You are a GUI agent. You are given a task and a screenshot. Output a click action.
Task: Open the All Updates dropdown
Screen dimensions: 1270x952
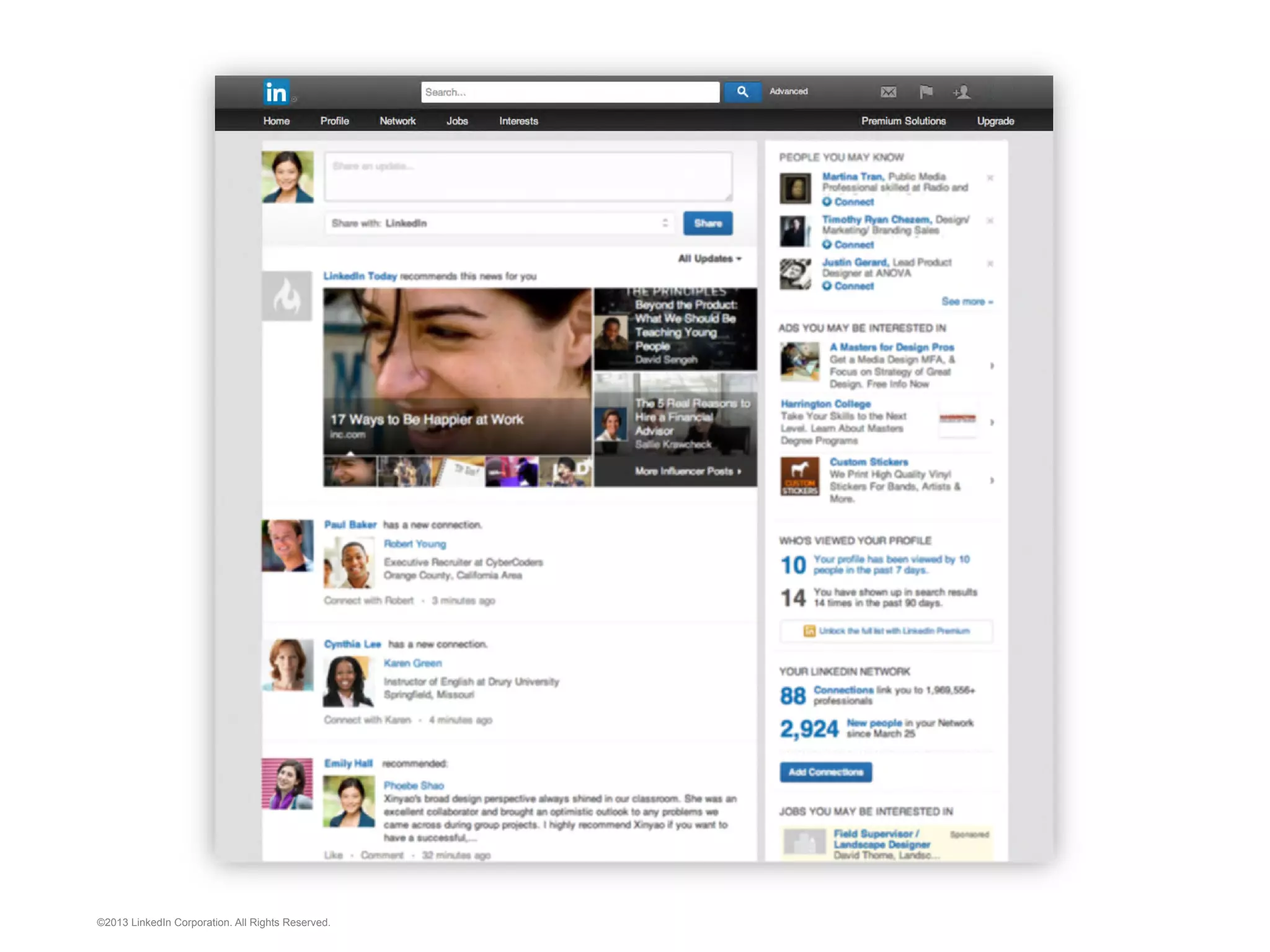click(x=709, y=258)
